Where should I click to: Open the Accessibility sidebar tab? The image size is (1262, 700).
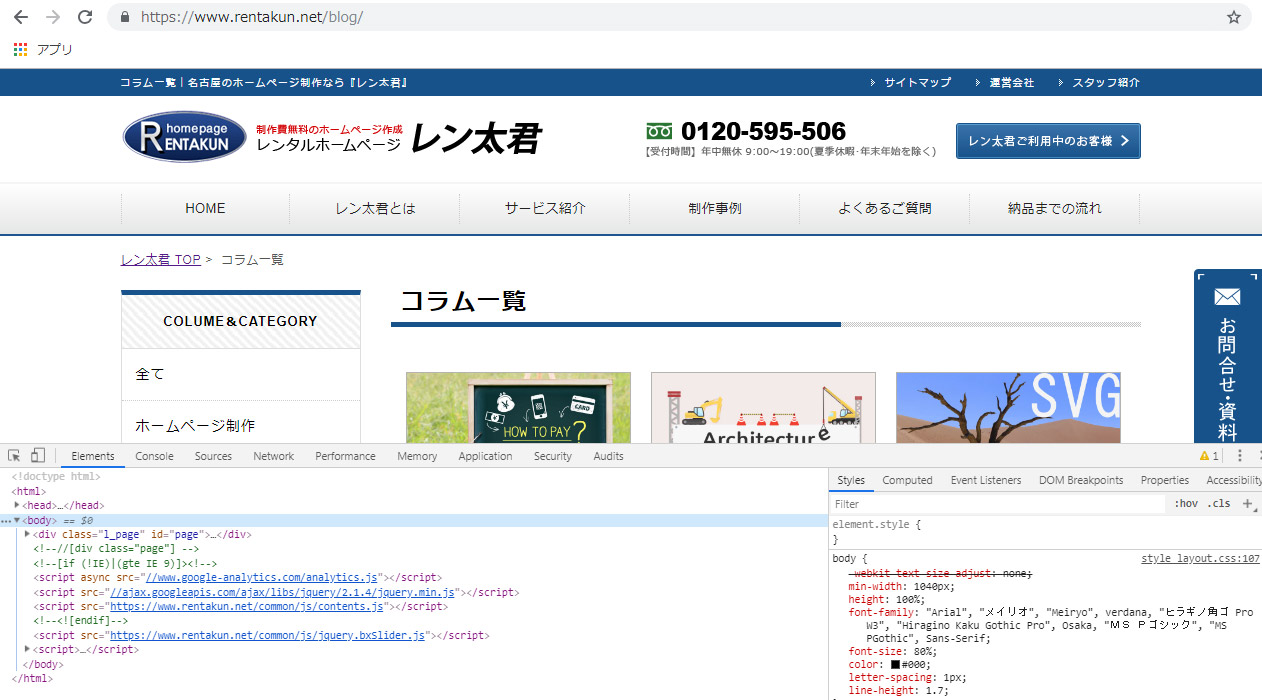[1234, 480]
